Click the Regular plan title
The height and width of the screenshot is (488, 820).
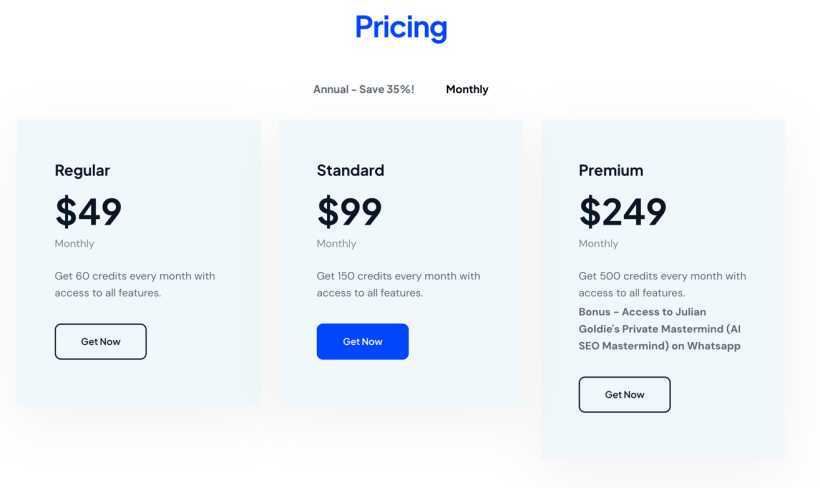[x=82, y=170]
